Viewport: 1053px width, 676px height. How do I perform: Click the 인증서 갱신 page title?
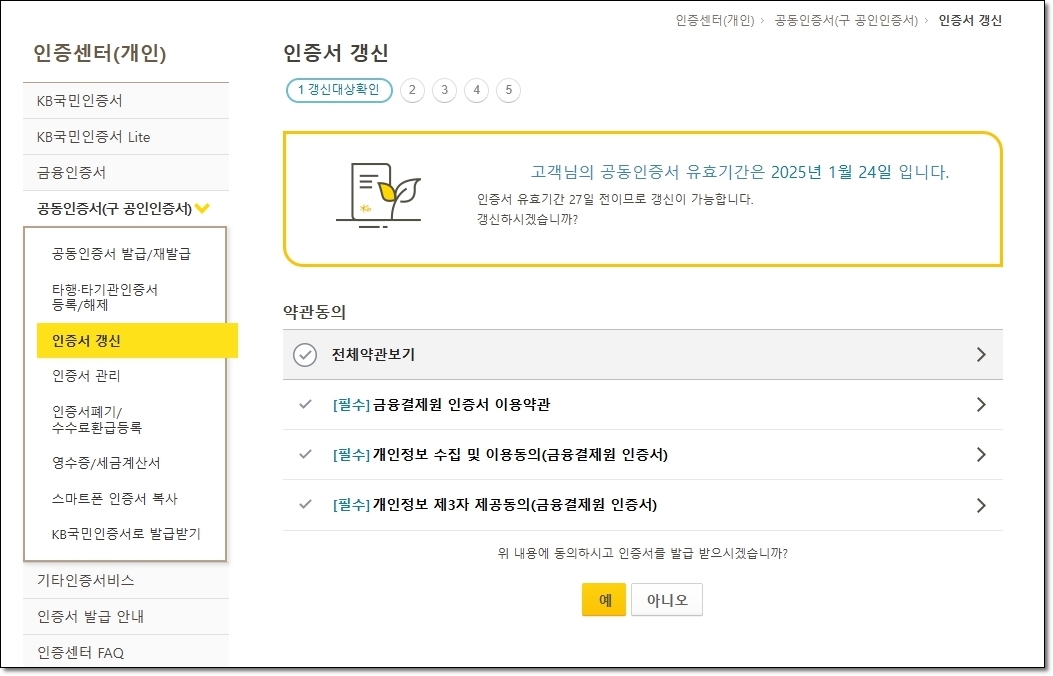coord(336,53)
